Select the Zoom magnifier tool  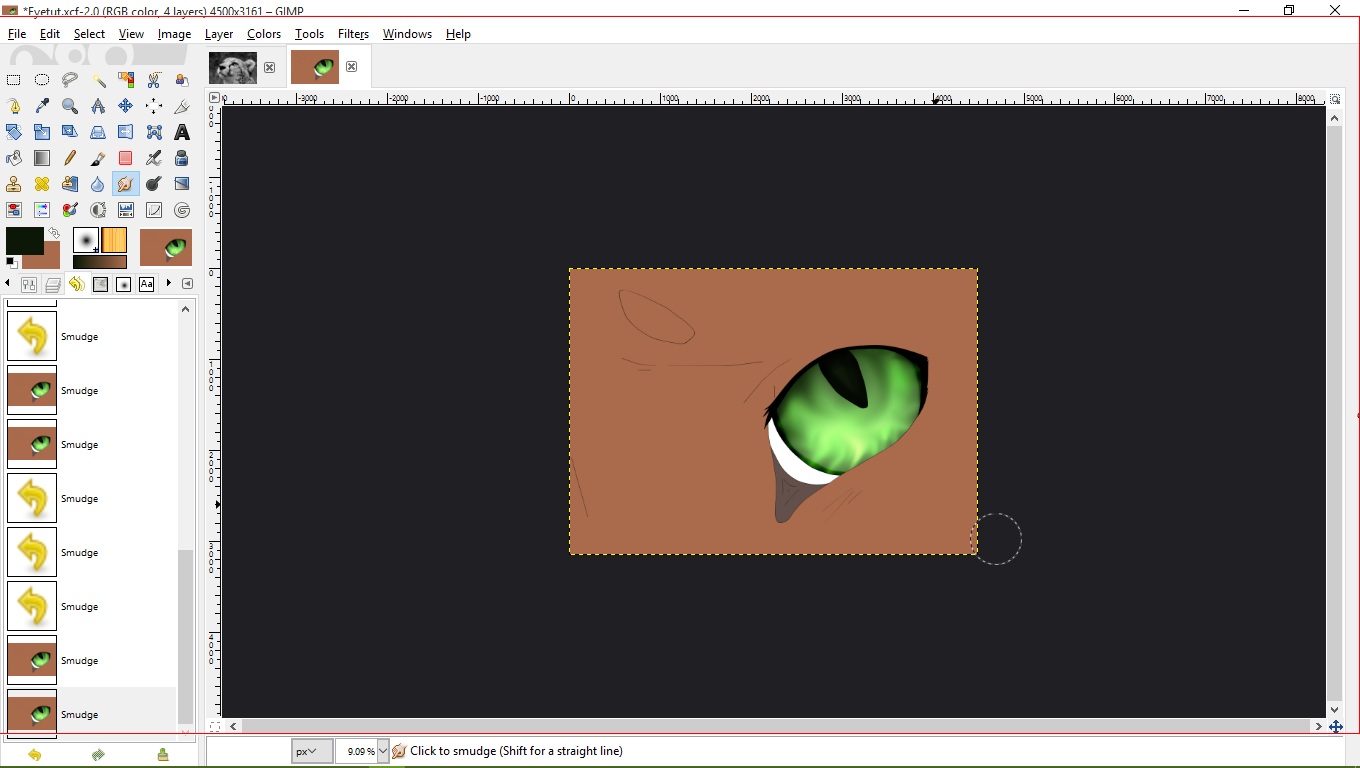[x=70, y=106]
